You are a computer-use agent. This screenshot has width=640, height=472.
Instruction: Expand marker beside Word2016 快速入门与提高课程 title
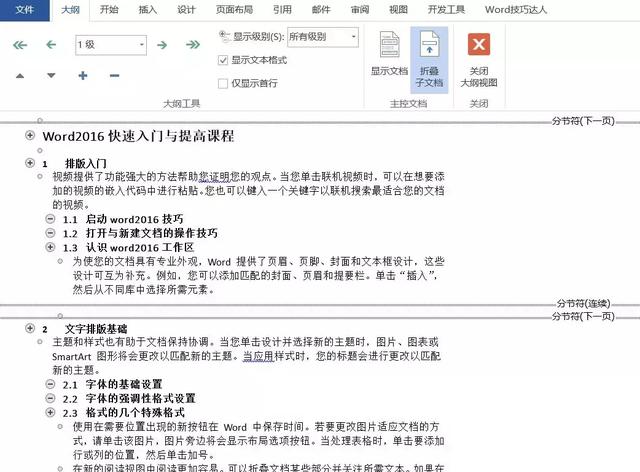(x=30, y=135)
